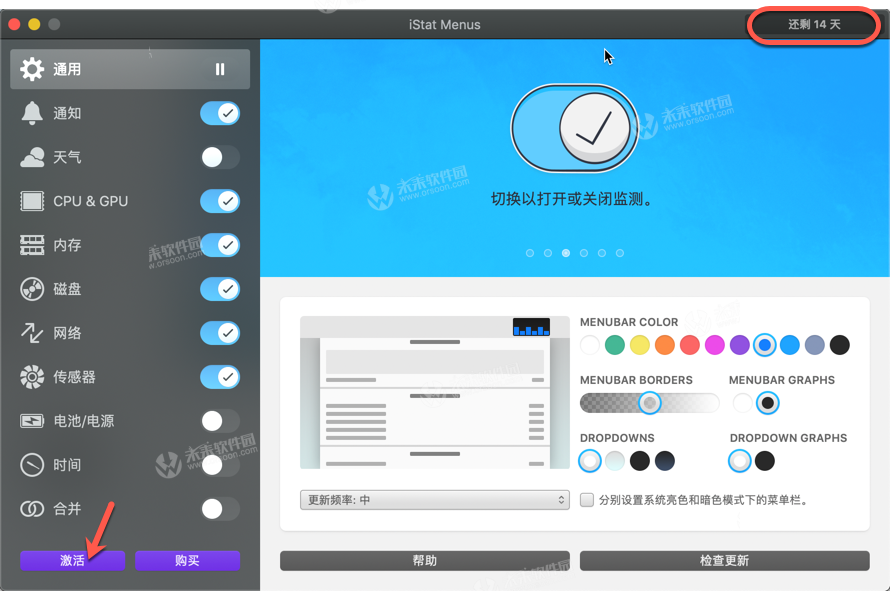
Task: Click the menubar layout preview thumbnail
Action: tap(435, 392)
